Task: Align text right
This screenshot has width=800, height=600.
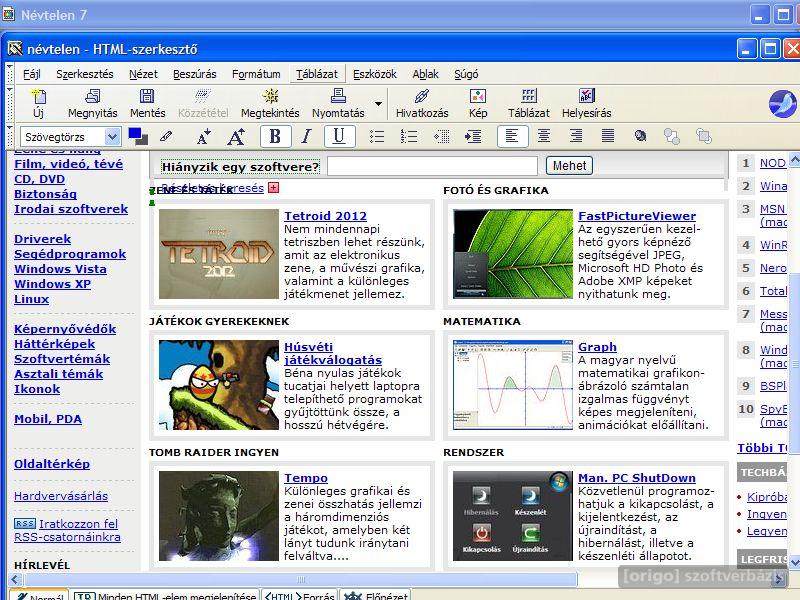Action: click(576, 136)
